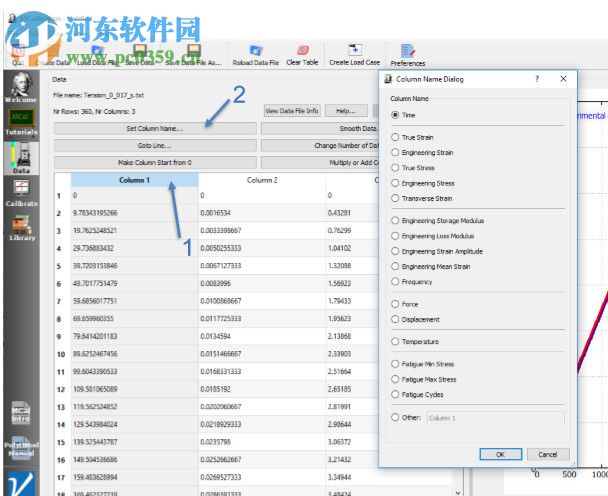
Task: Select the Time radio button
Action: (395, 115)
